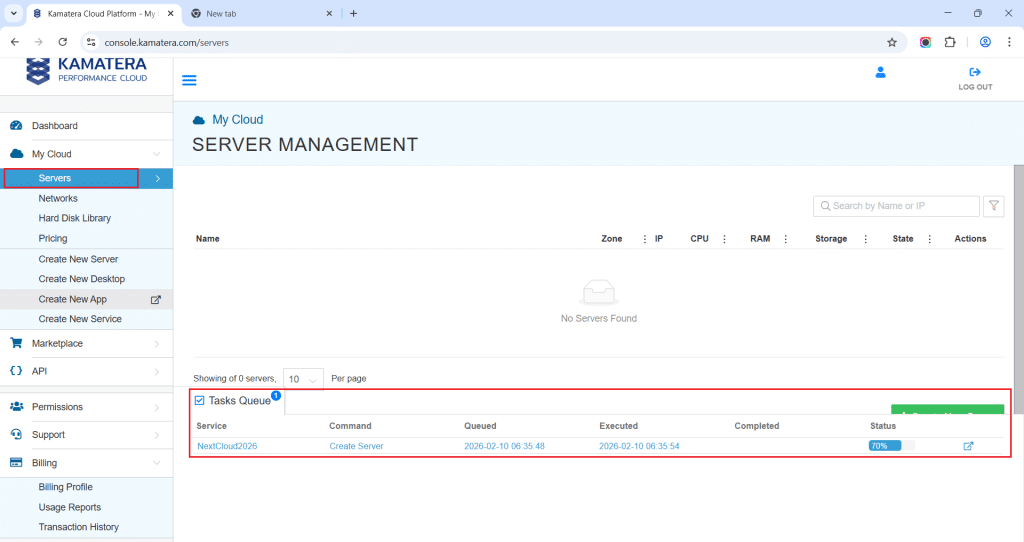Click the Support headset icon

tap(16, 434)
